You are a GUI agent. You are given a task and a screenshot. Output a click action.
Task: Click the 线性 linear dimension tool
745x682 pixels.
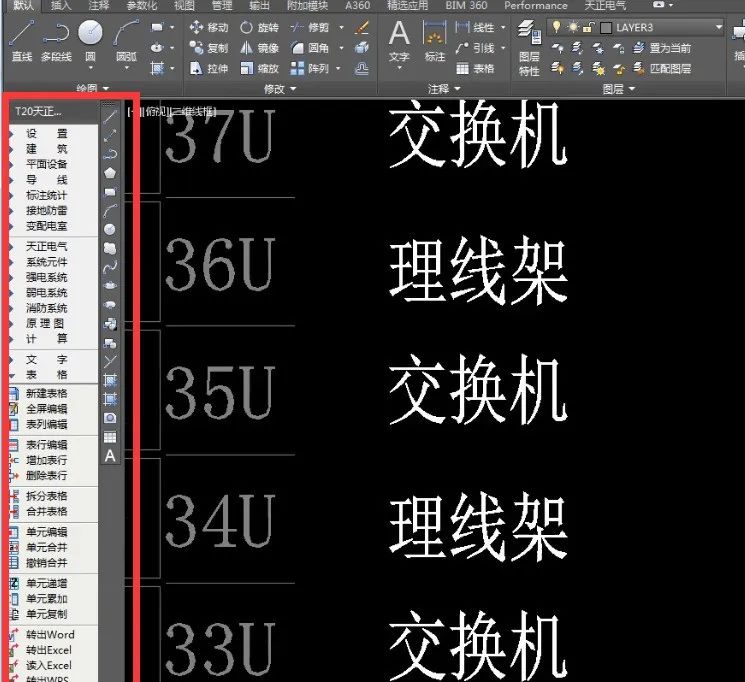[475, 28]
